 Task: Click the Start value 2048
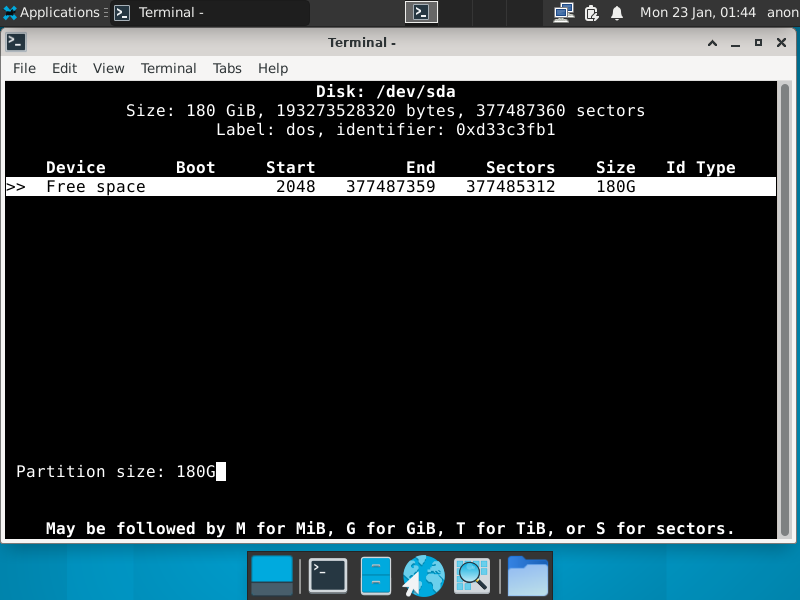(x=295, y=186)
